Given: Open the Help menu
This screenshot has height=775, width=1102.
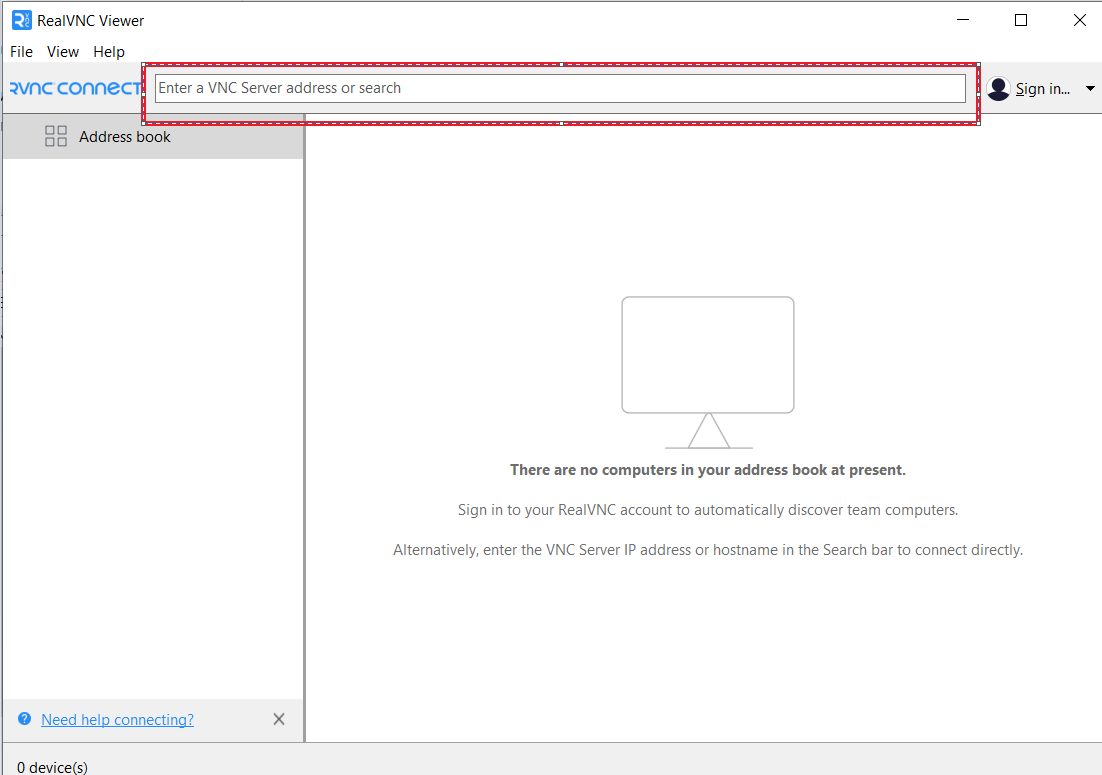Looking at the screenshot, I should pos(109,52).
